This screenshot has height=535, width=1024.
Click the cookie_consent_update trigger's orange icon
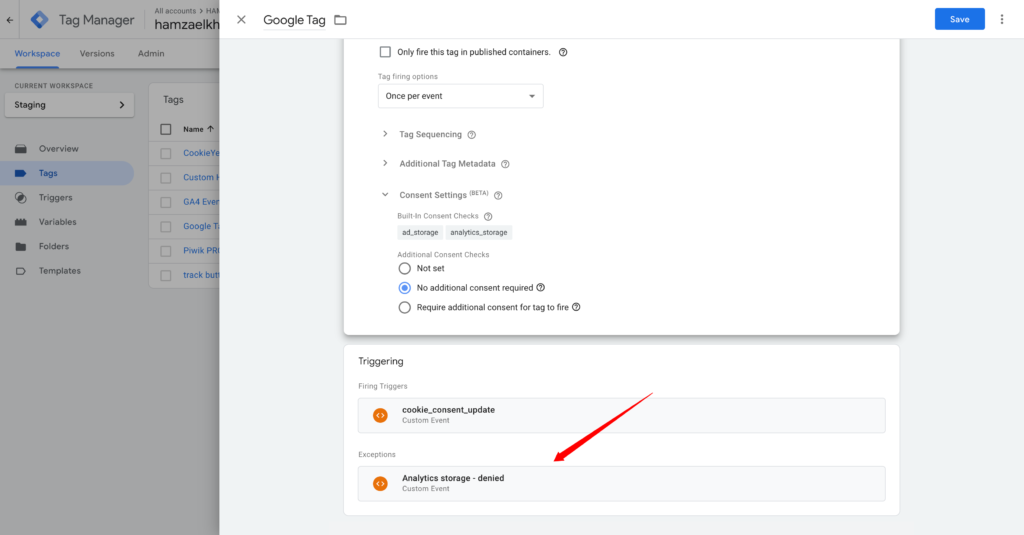coord(380,415)
